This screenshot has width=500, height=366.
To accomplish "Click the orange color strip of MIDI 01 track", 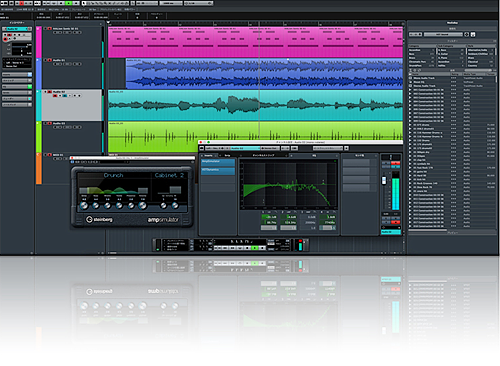I will 39,168.
